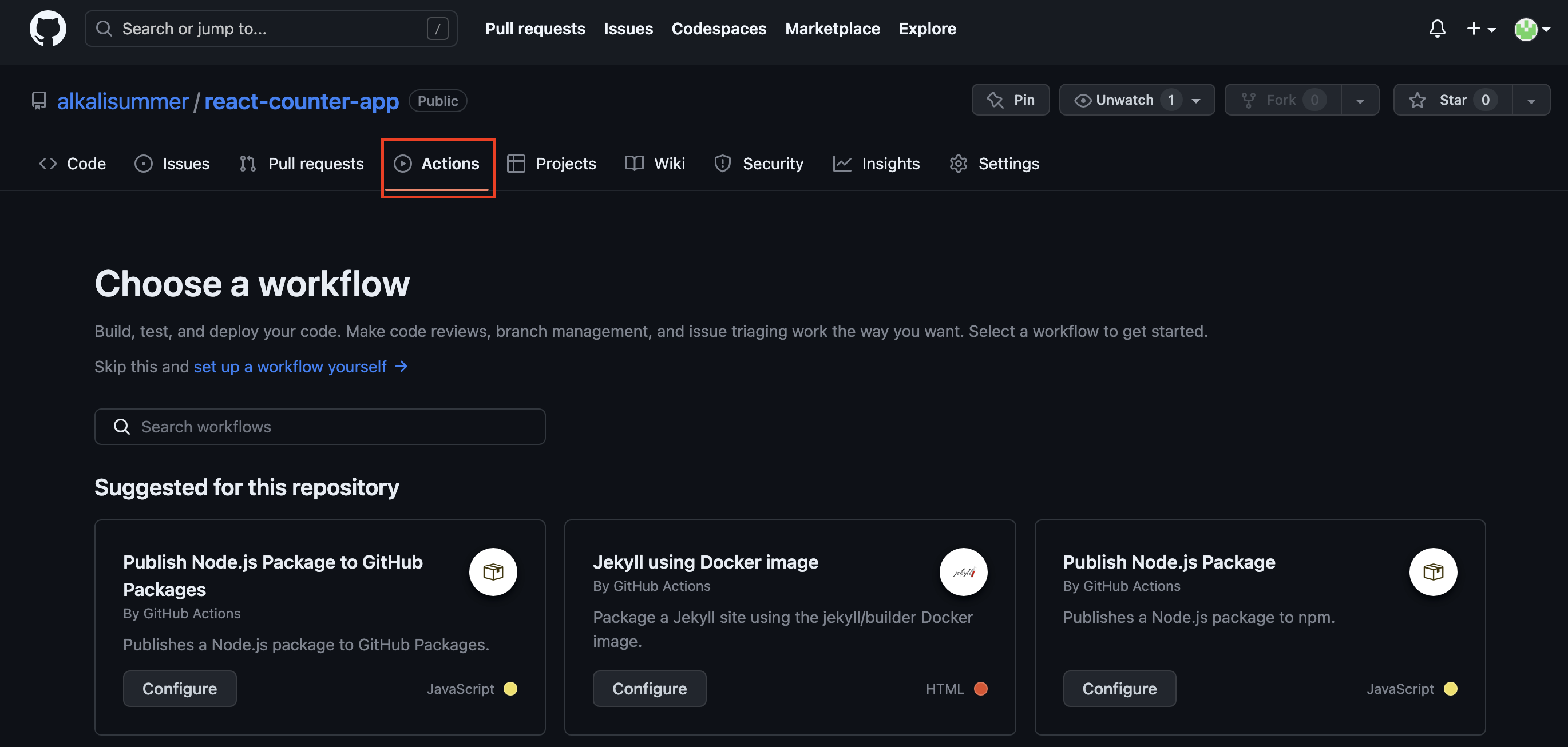Click the repository icon beside alkalisummer

click(x=39, y=101)
